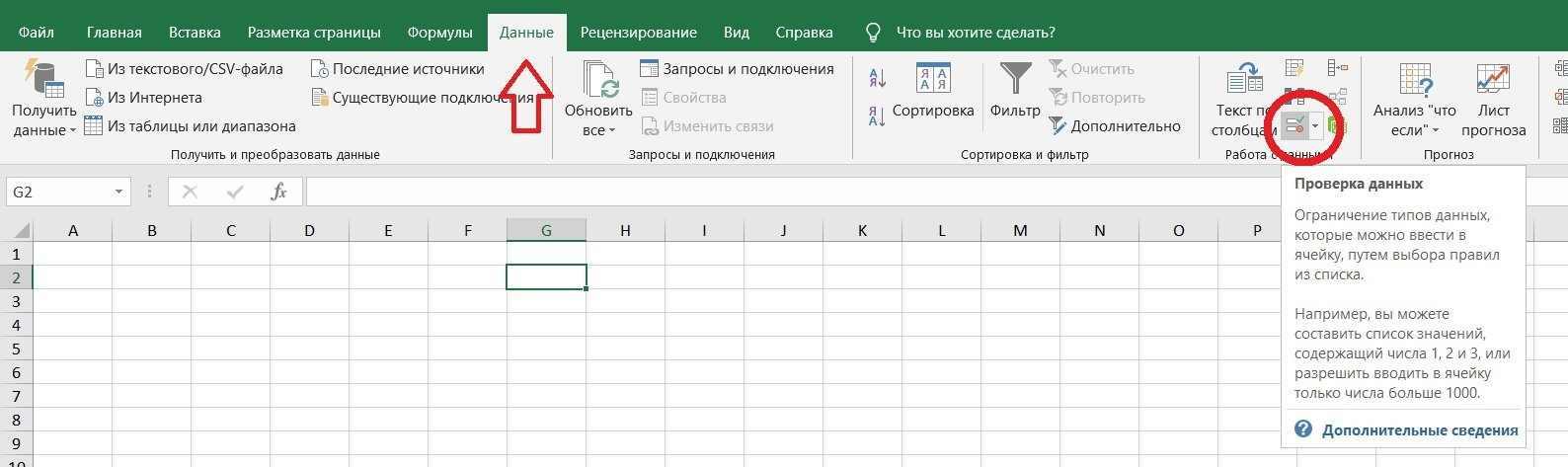Select column K header

pos(862,231)
